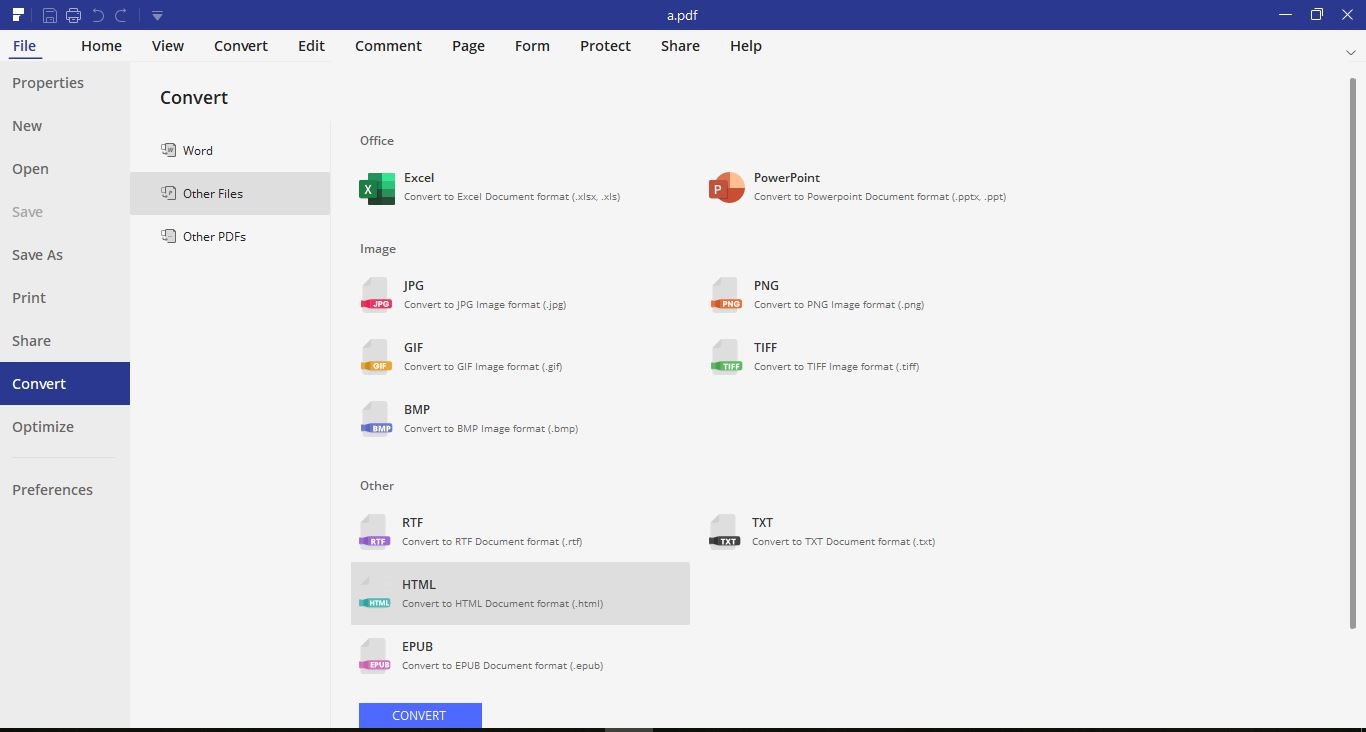Click the Word document icon in Convert list
The height and width of the screenshot is (732, 1366).
click(168, 150)
